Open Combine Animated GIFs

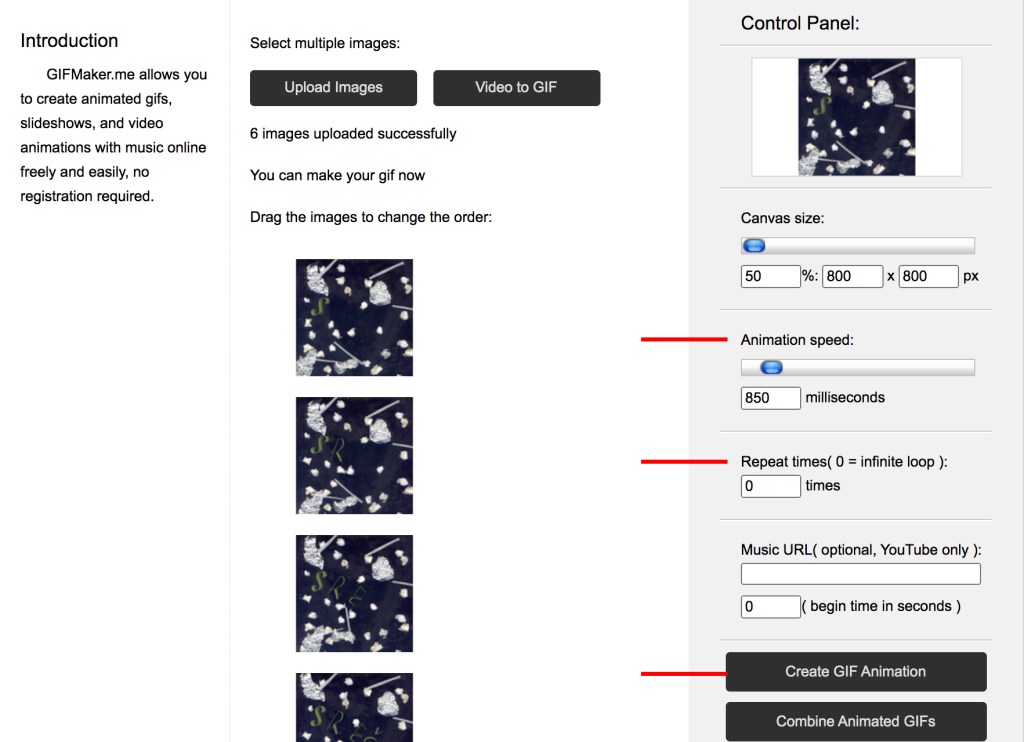856,721
